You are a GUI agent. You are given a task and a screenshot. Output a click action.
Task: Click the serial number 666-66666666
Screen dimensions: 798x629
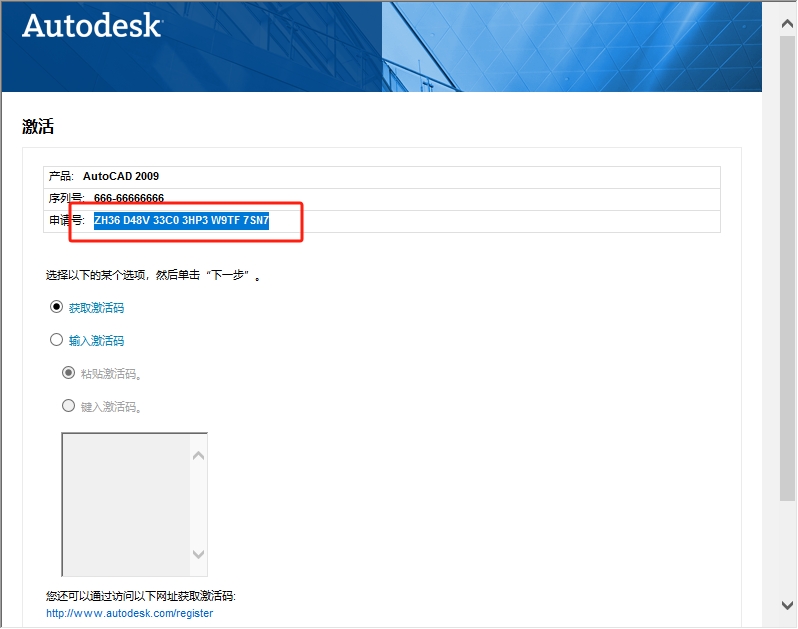(x=129, y=198)
